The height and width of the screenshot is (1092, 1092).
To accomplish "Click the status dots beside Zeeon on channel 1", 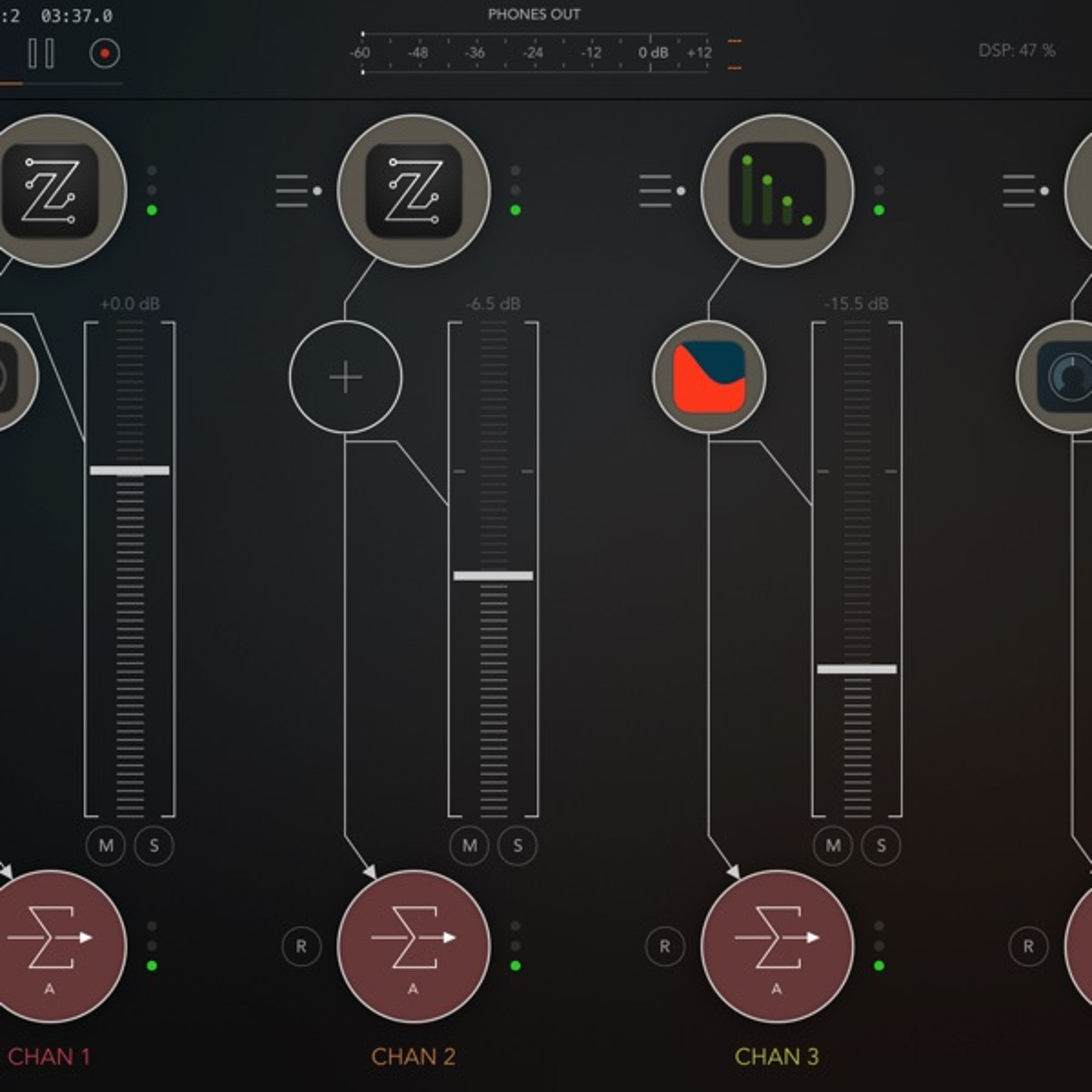I will [x=151, y=190].
